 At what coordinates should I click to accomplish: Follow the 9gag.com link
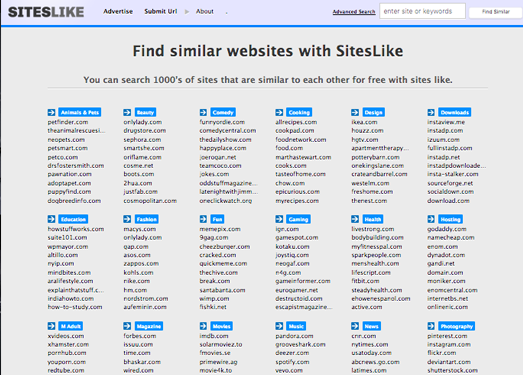click(214, 238)
